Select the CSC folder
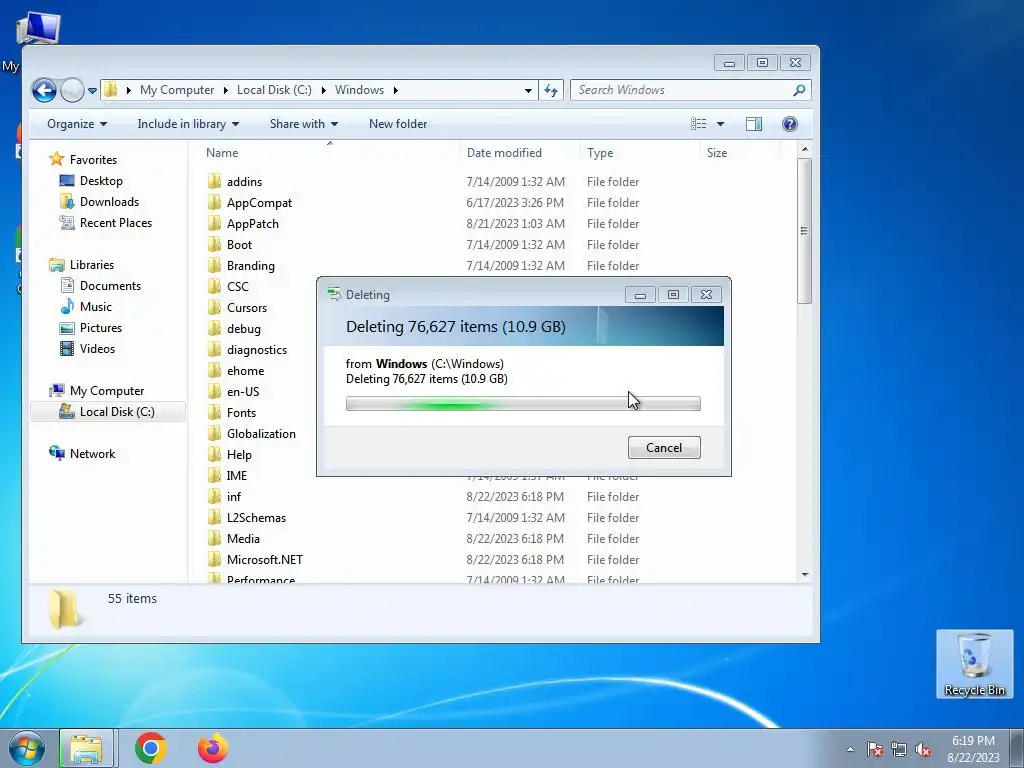 coord(237,287)
